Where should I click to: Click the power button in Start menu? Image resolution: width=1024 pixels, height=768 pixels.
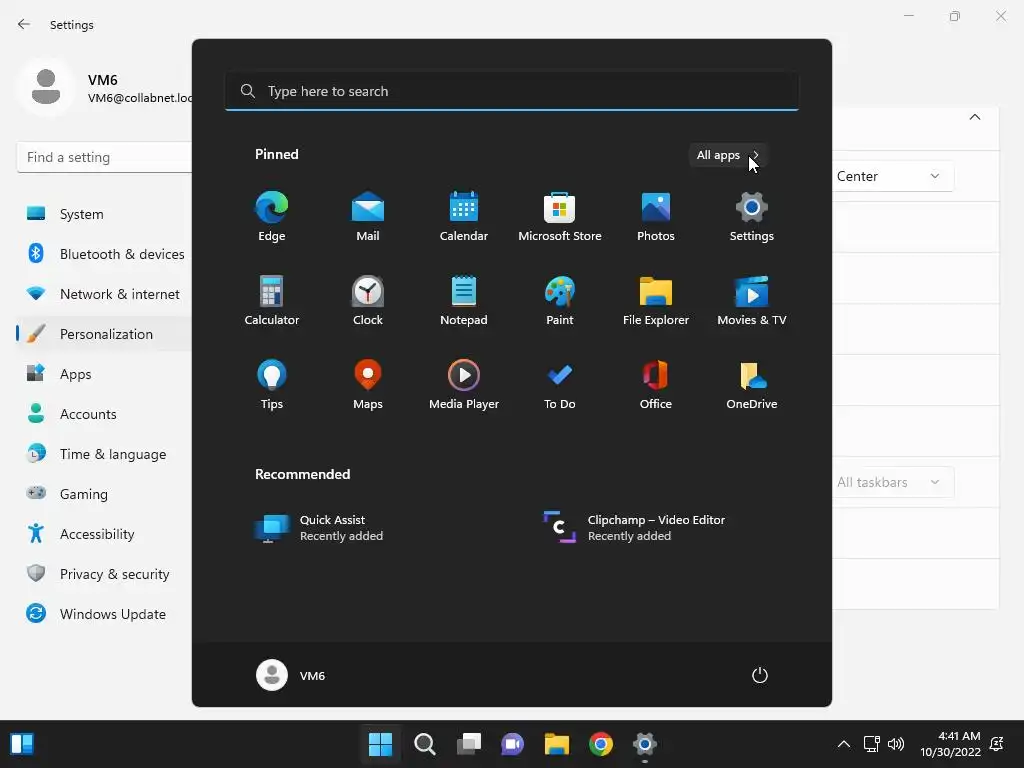(x=760, y=675)
